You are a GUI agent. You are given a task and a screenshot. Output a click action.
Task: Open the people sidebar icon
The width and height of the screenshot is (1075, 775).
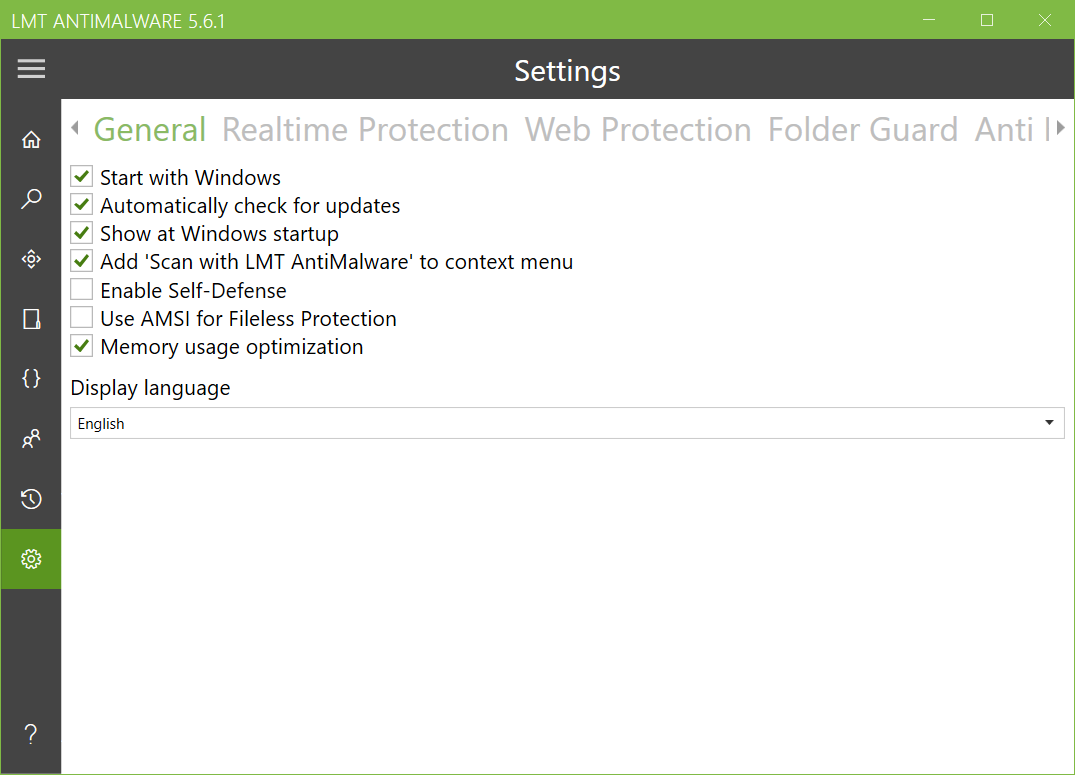pos(31,439)
